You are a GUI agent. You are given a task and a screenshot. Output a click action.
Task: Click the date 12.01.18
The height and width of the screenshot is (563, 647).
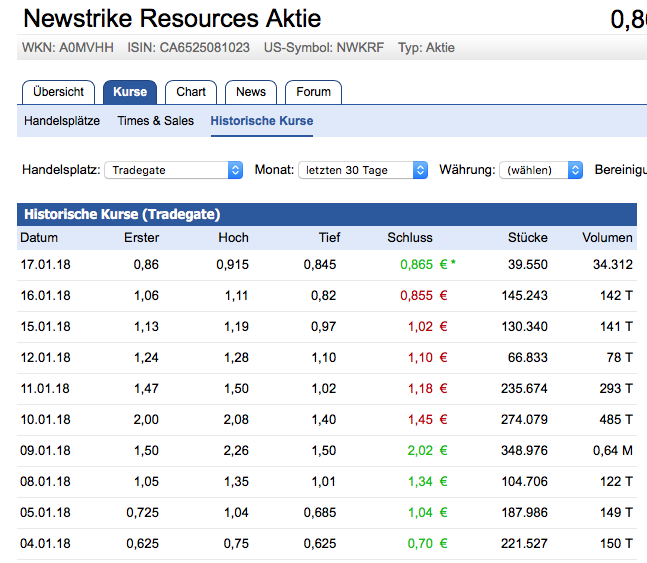(x=45, y=357)
